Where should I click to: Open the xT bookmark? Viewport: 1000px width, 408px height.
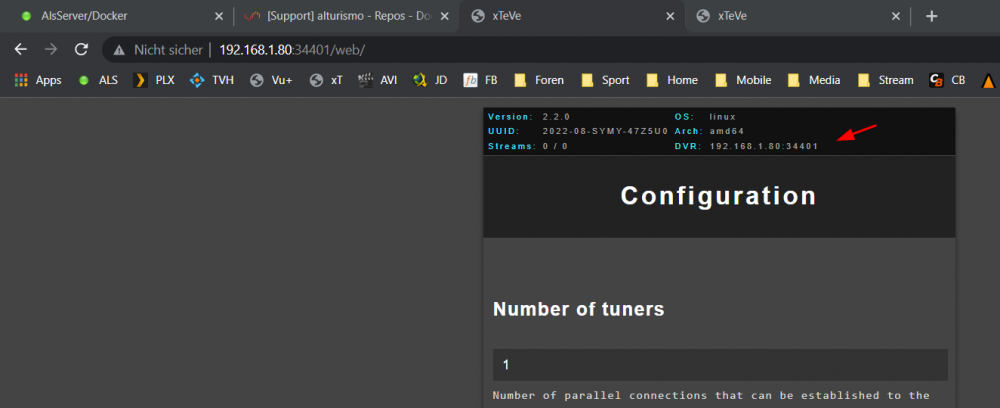(x=326, y=80)
